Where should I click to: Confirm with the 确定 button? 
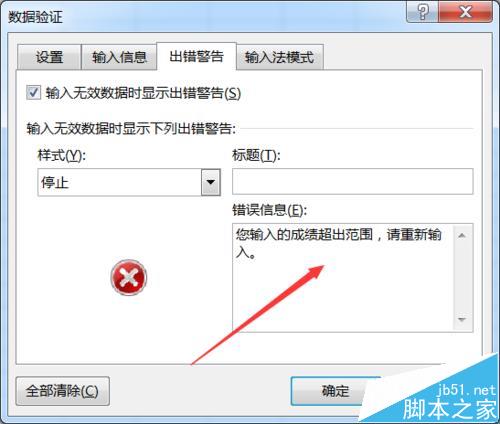pyautogui.click(x=335, y=391)
